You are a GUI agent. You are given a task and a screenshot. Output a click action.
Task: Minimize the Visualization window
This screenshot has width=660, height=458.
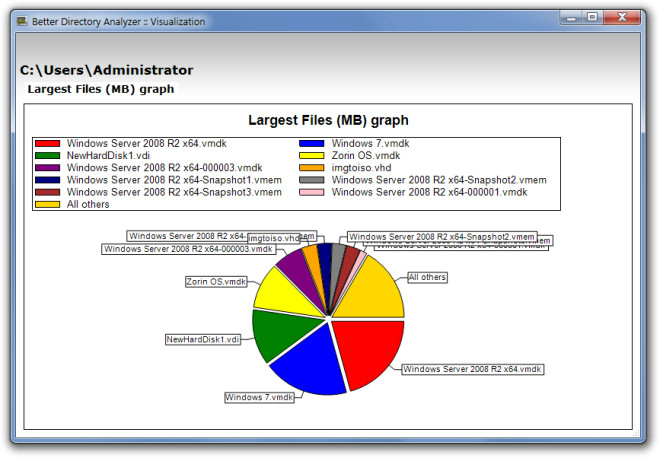pos(571,18)
